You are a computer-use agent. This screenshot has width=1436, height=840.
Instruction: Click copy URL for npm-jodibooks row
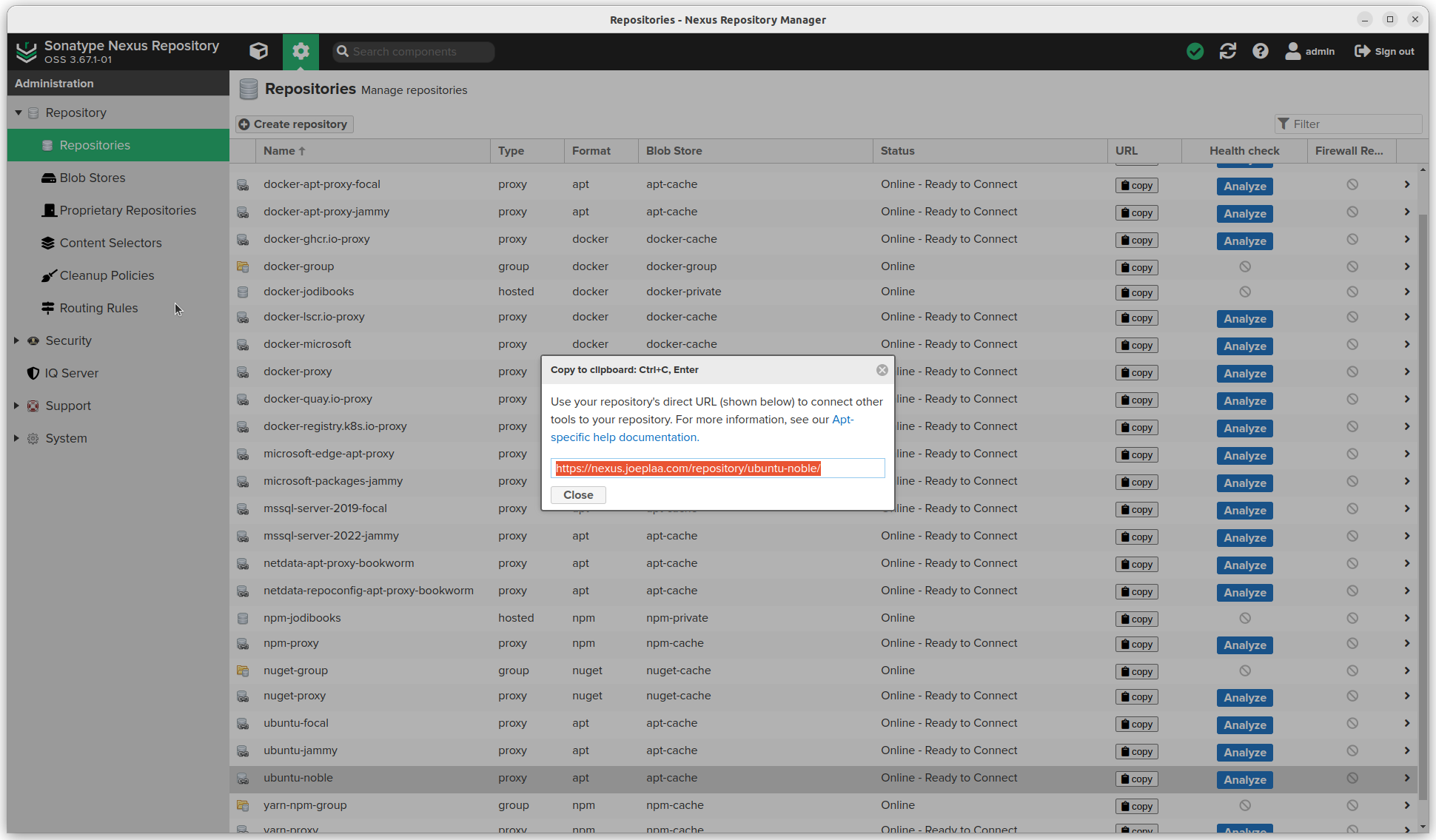pos(1137,619)
